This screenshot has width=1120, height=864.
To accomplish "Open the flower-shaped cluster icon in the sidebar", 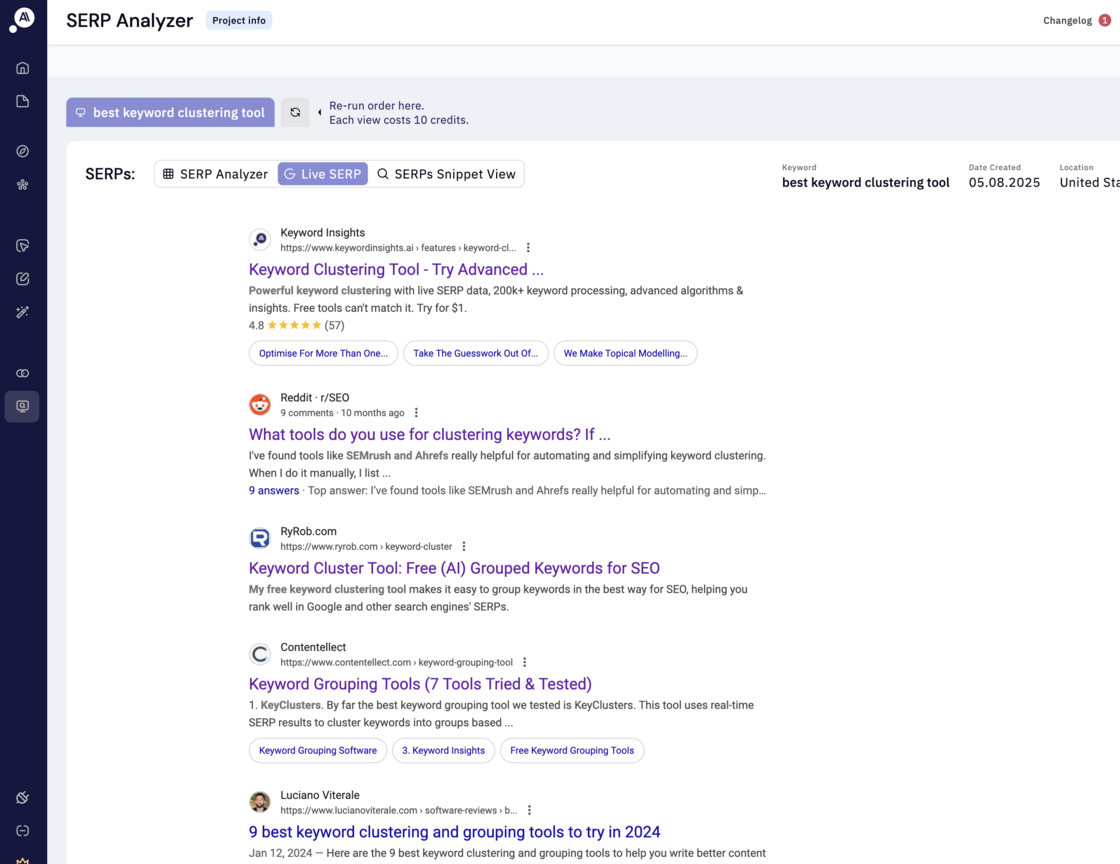I will click(x=23, y=185).
